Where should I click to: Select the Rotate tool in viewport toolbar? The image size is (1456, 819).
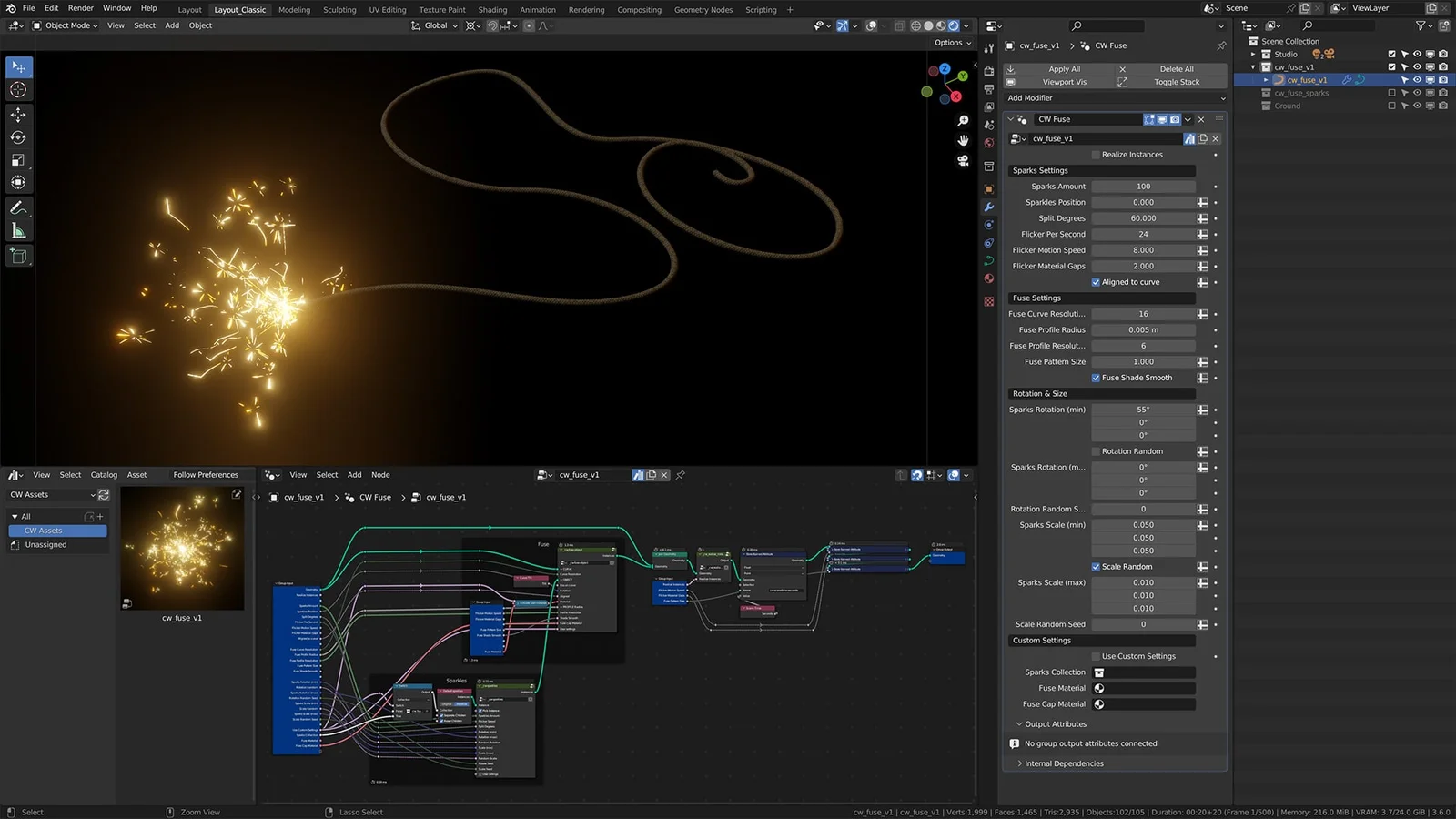coord(18,138)
